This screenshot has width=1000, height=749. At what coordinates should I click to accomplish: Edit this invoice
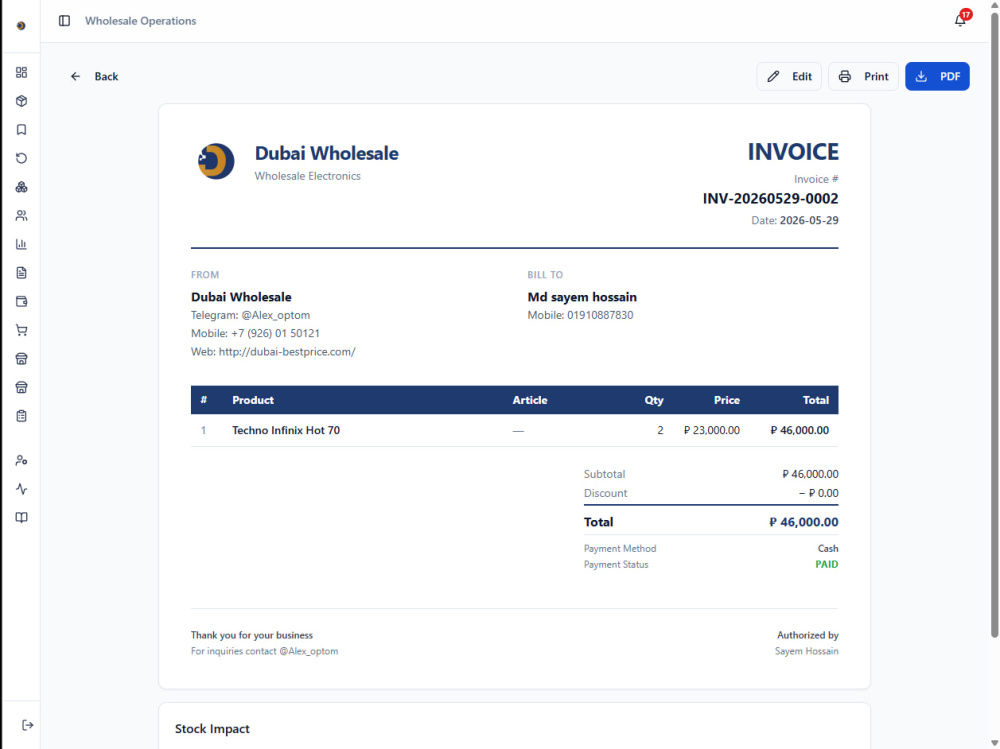click(x=789, y=77)
